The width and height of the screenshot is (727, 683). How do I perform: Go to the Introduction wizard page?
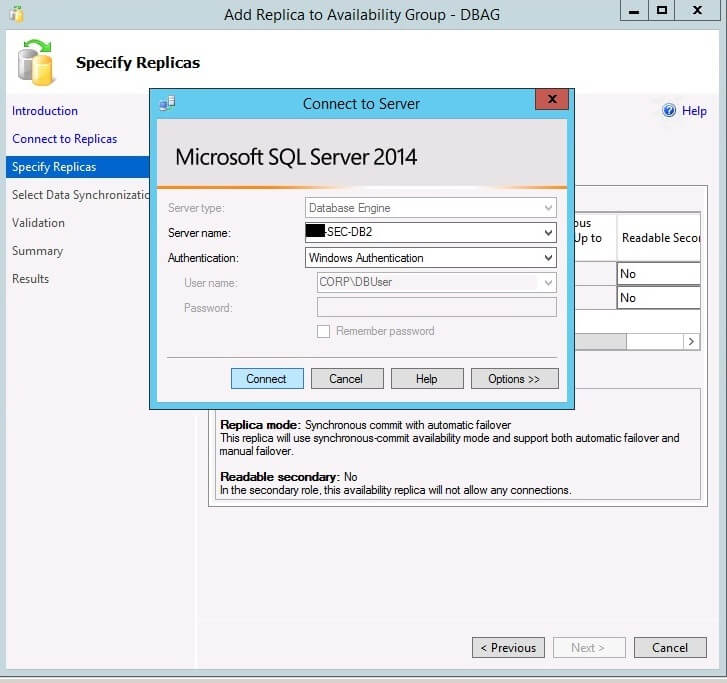click(x=45, y=111)
